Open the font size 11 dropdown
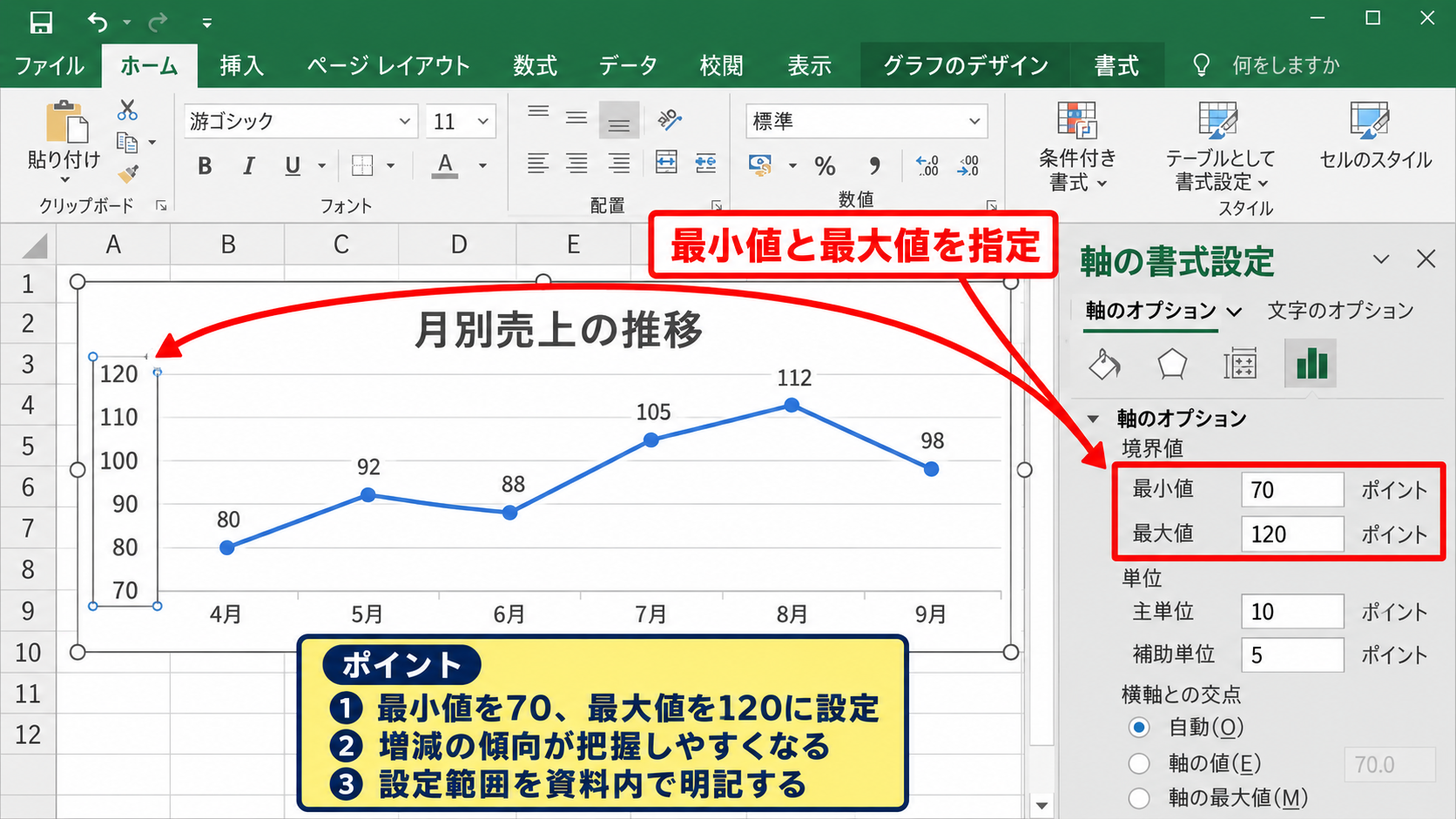This screenshot has height=819, width=1456. [482, 121]
